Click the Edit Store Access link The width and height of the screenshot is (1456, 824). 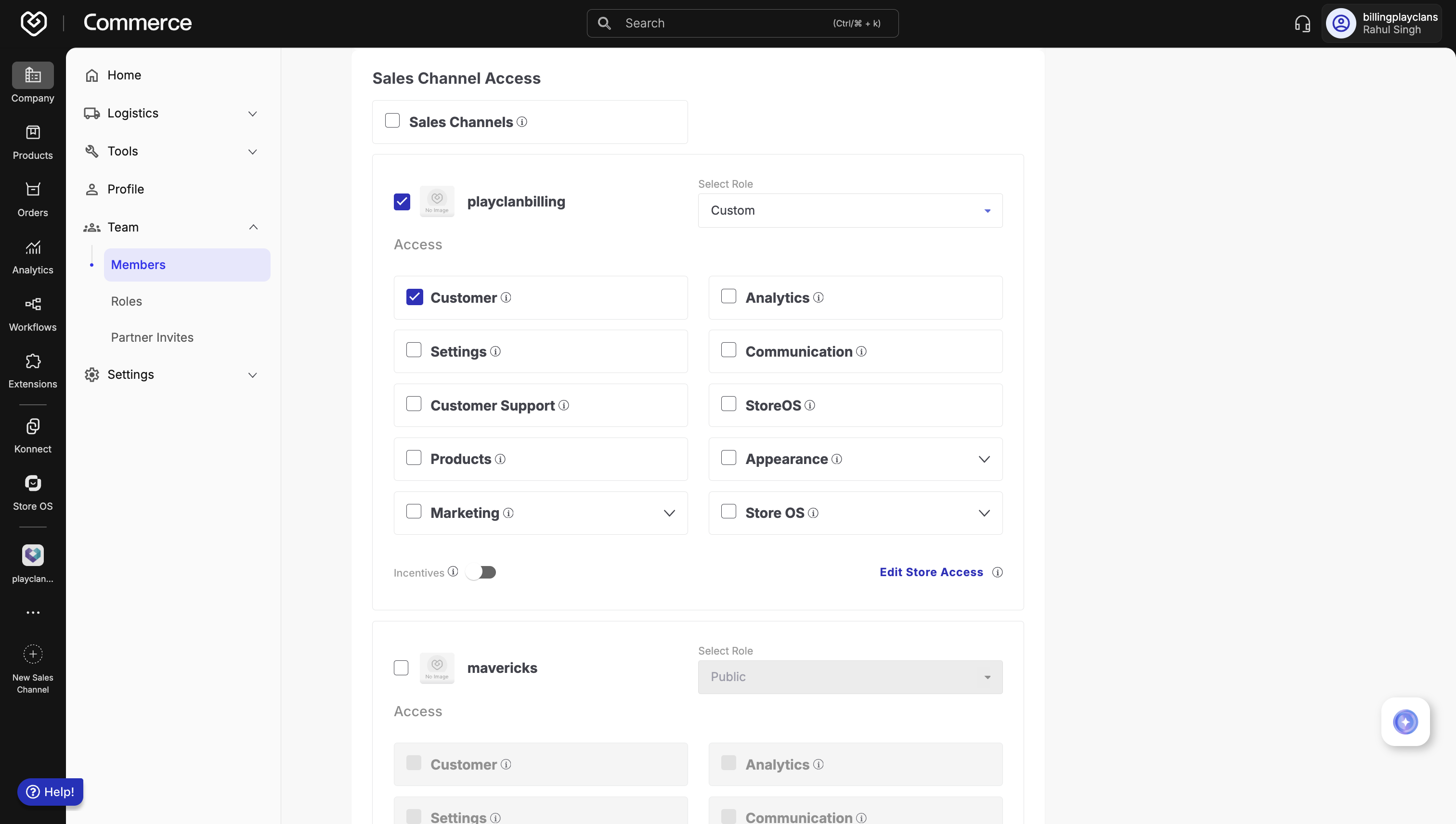931,572
